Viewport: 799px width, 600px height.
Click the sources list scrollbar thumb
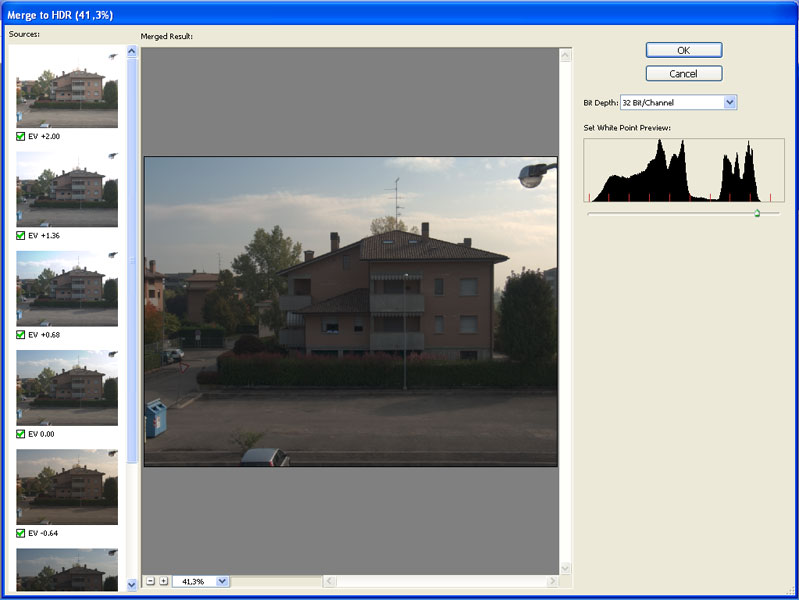tap(132, 261)
